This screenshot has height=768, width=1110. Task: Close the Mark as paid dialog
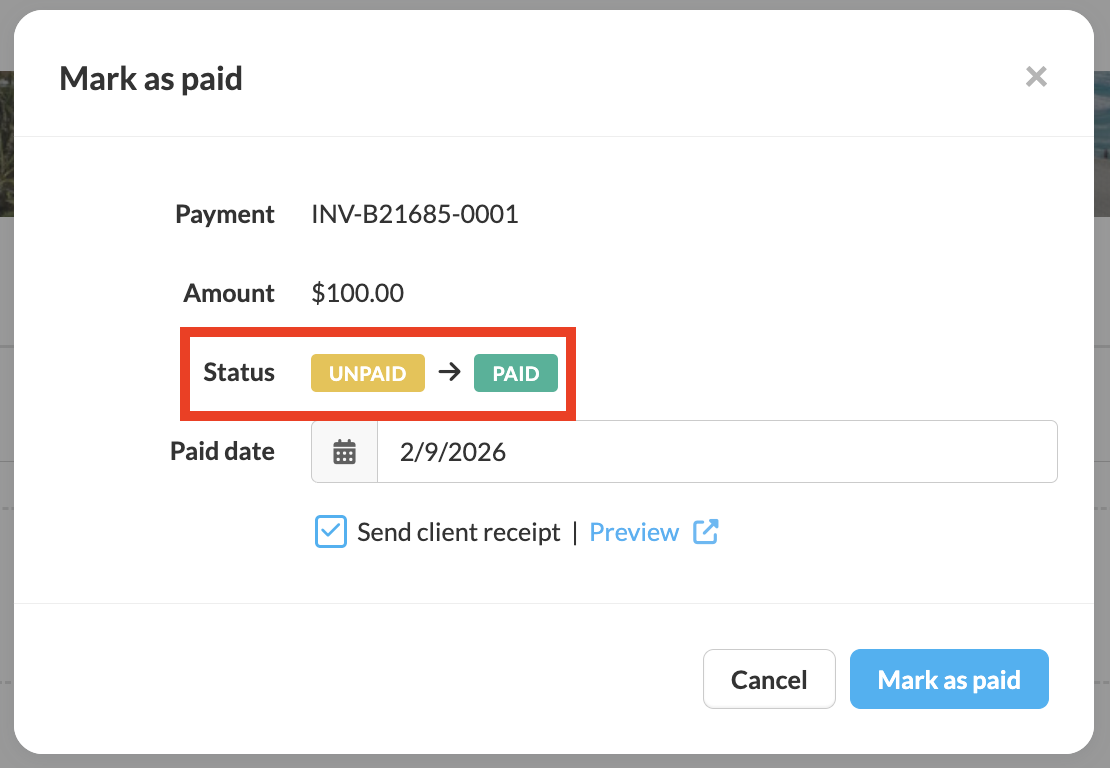(1036, 77)
